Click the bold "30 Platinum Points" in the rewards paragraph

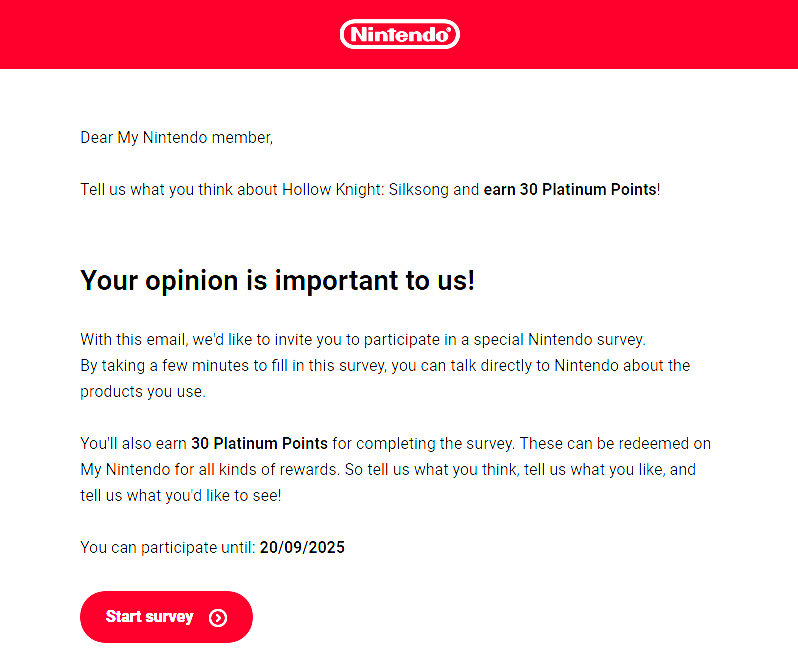(259, 444)
